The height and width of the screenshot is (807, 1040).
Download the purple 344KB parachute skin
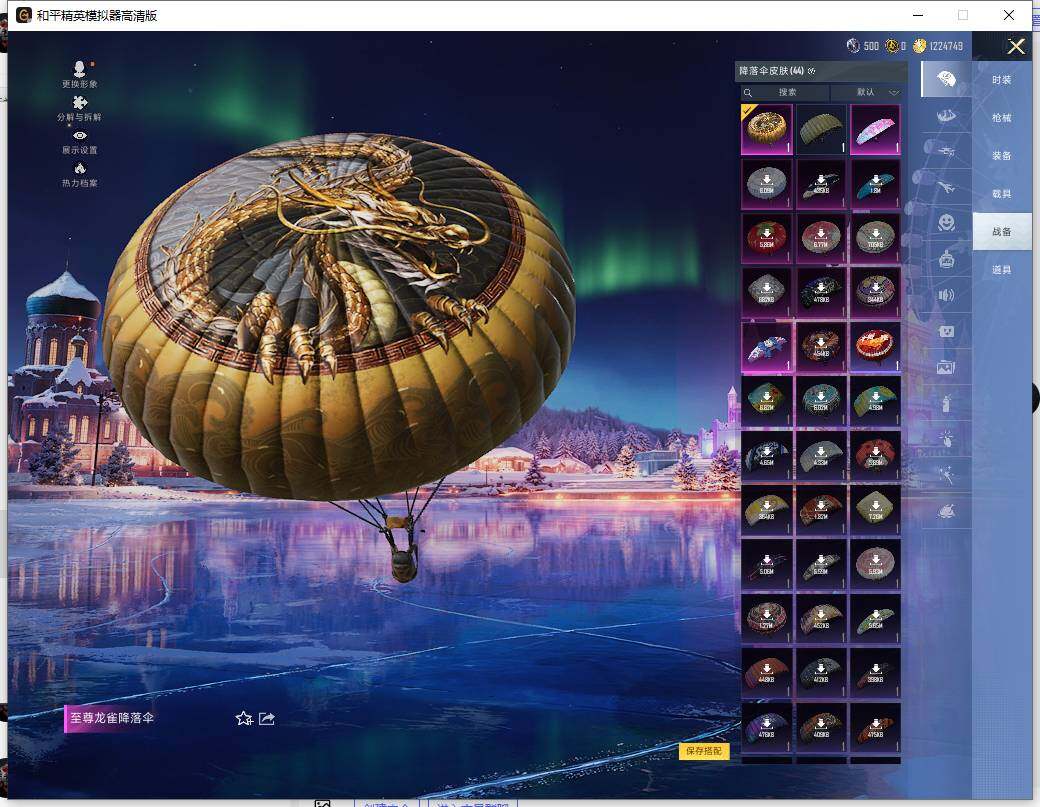click(x=875, y=292)
